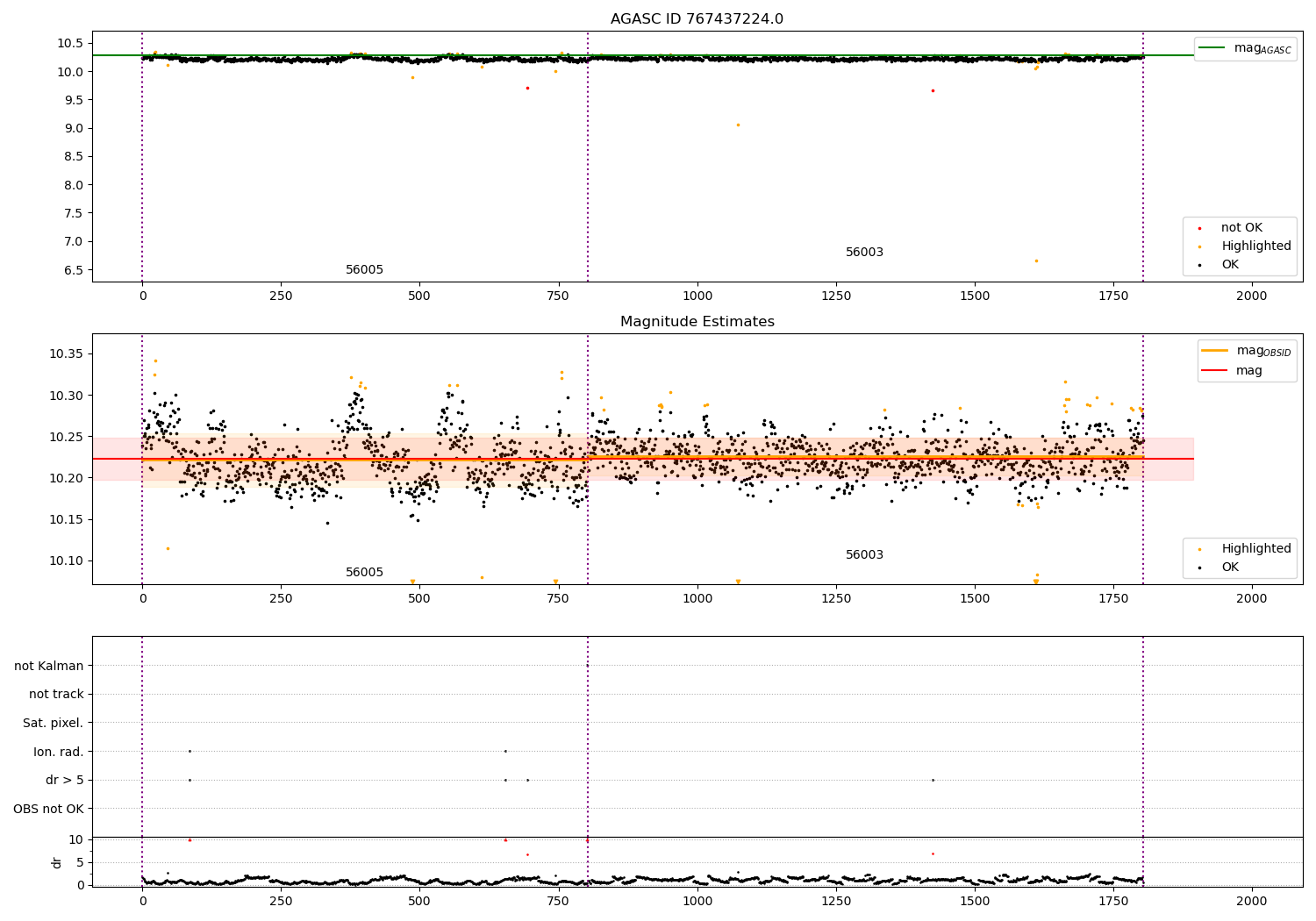Click the "not track" axis label
1316x921 pixels.
(56, 695)
